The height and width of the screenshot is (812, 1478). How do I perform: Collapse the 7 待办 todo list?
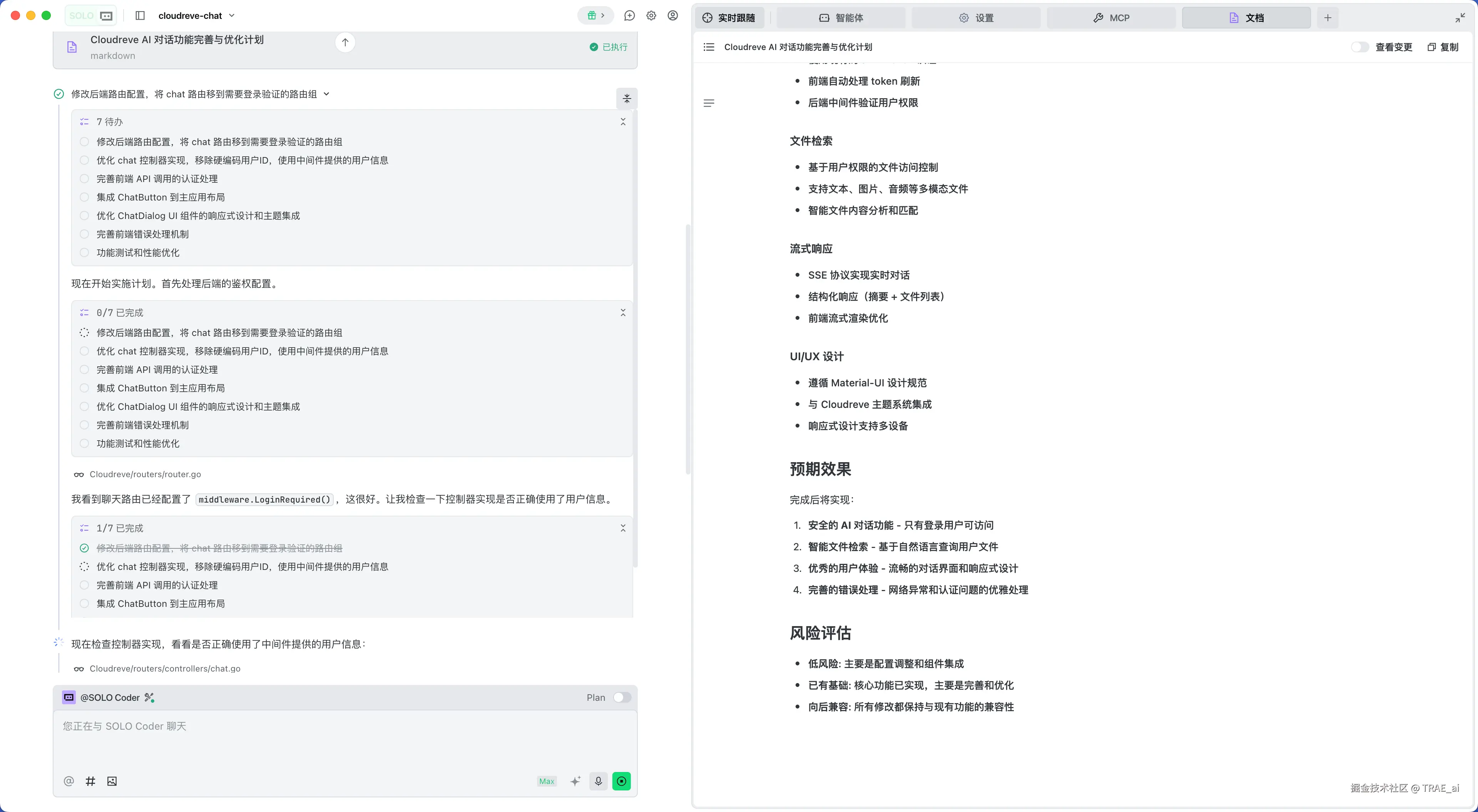click(x=623, y=122)
